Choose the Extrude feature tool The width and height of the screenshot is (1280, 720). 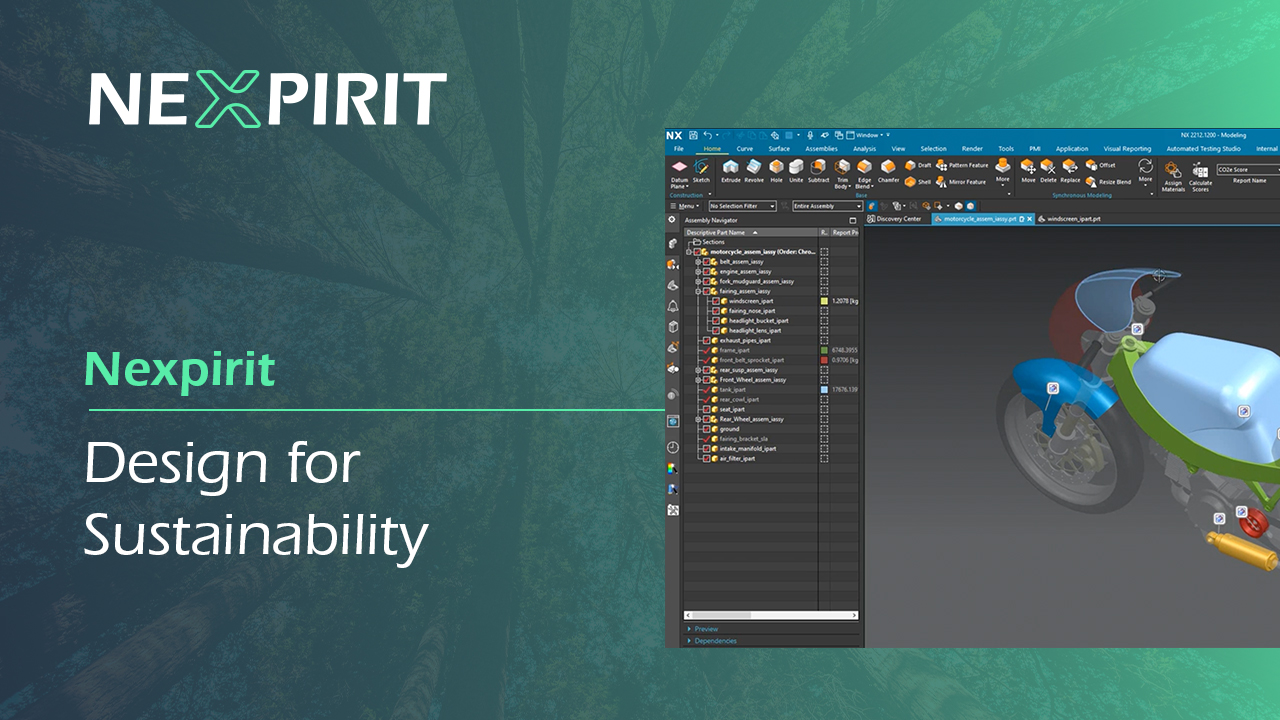[731, 171]
